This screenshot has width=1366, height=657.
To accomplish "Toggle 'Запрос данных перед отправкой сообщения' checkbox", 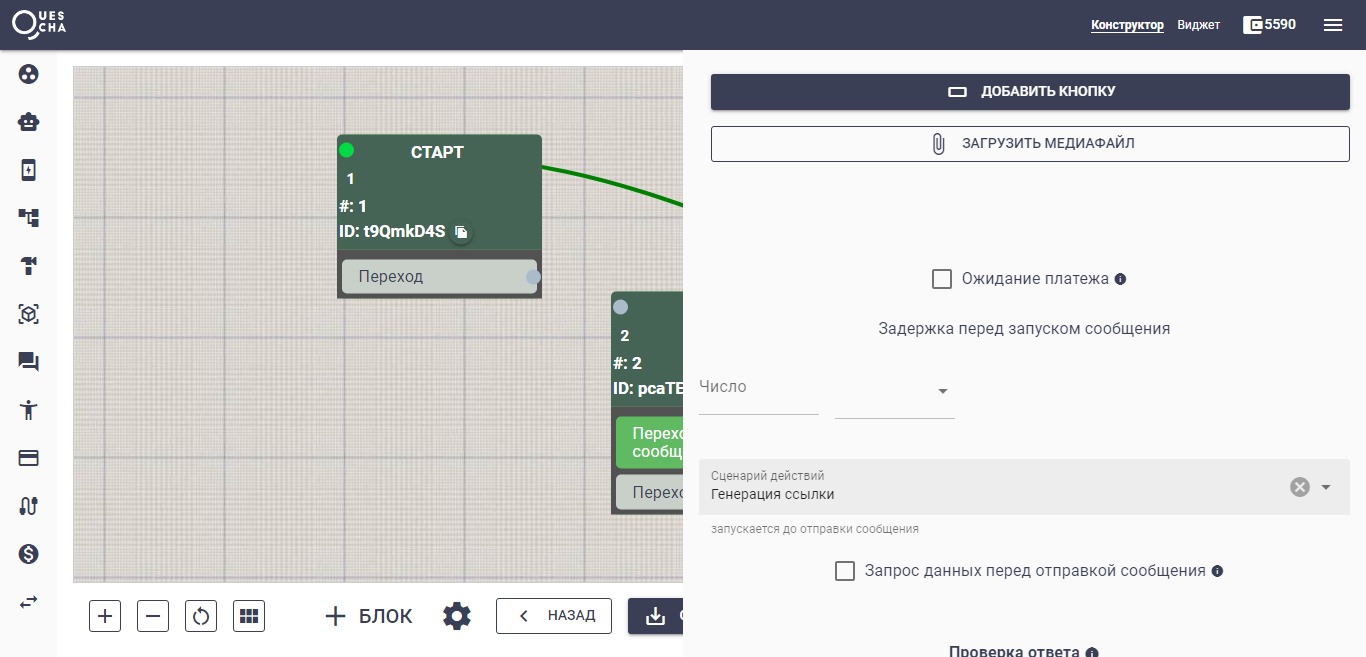I will tap(845, 571).
